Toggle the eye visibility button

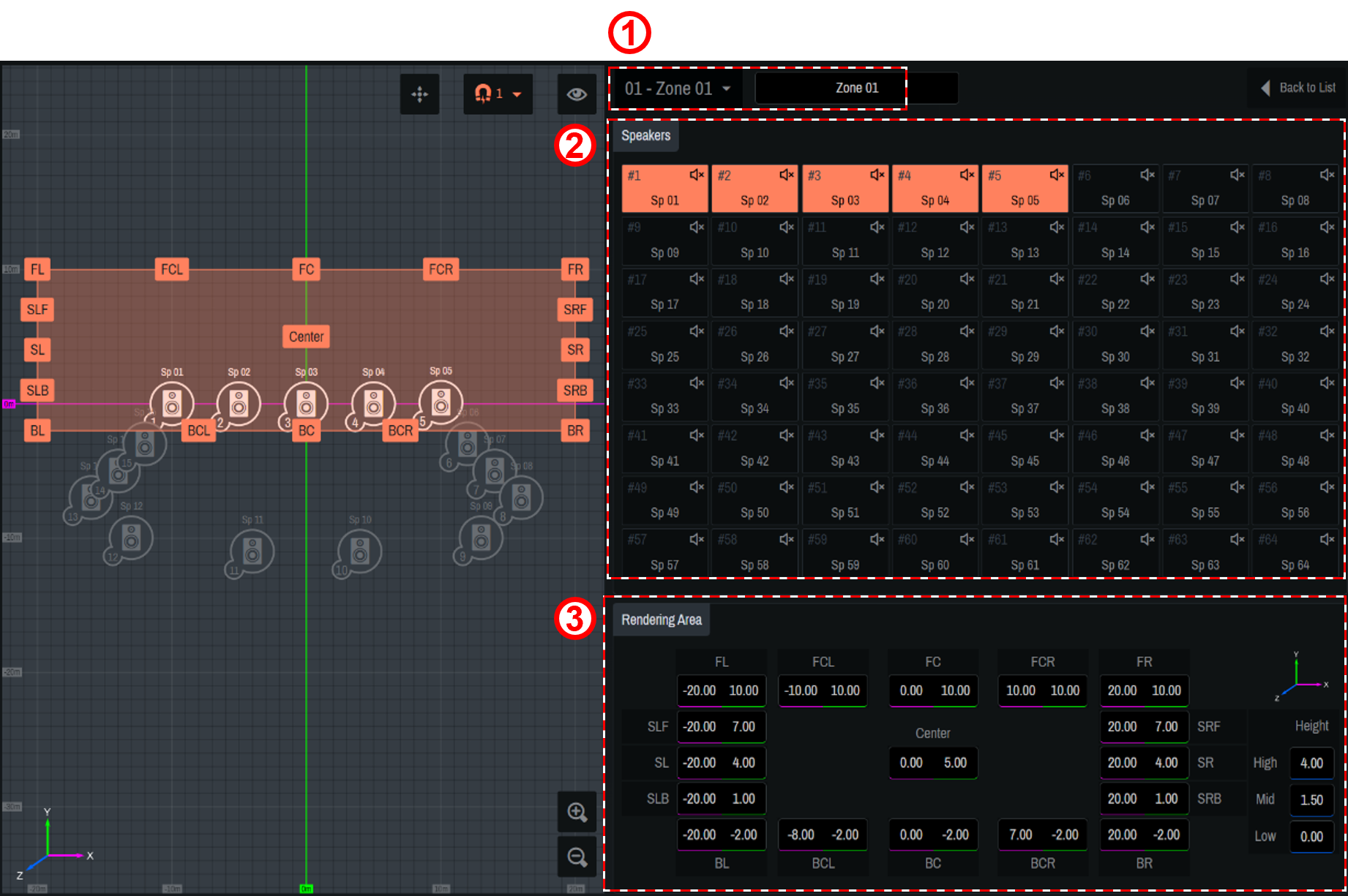click(x=577, y=94)
